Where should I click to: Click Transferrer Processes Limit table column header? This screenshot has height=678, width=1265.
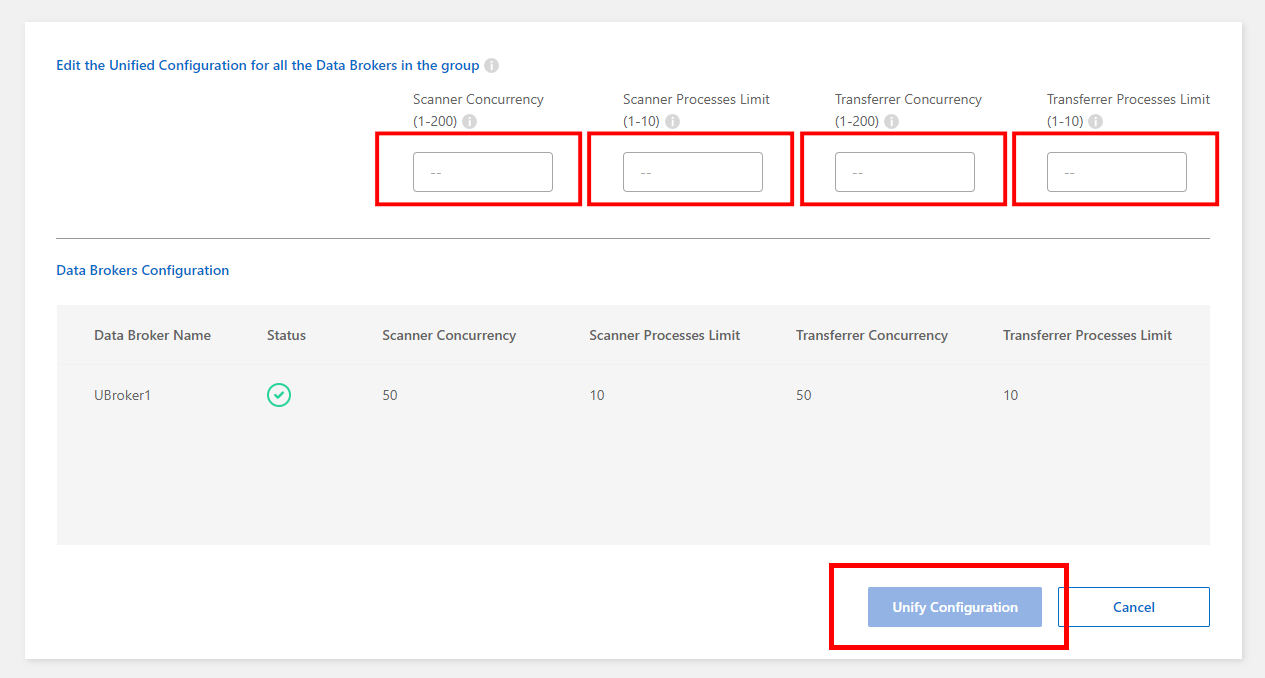coord(1087,335)
